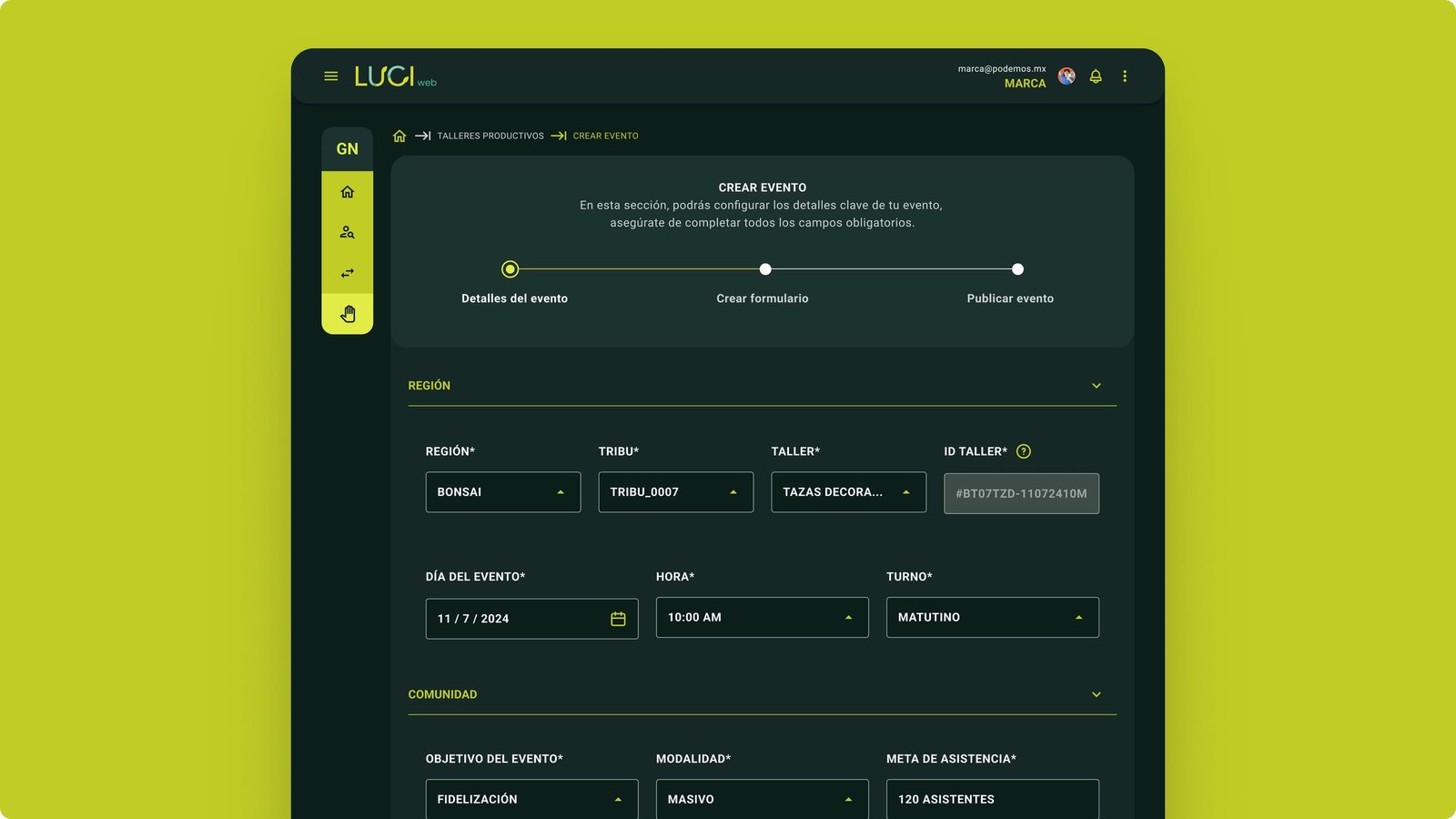Collapse the Región section chevron
Viewport: 1456px width, 819px height.
pyautogui.click(x=1097, y=386)
